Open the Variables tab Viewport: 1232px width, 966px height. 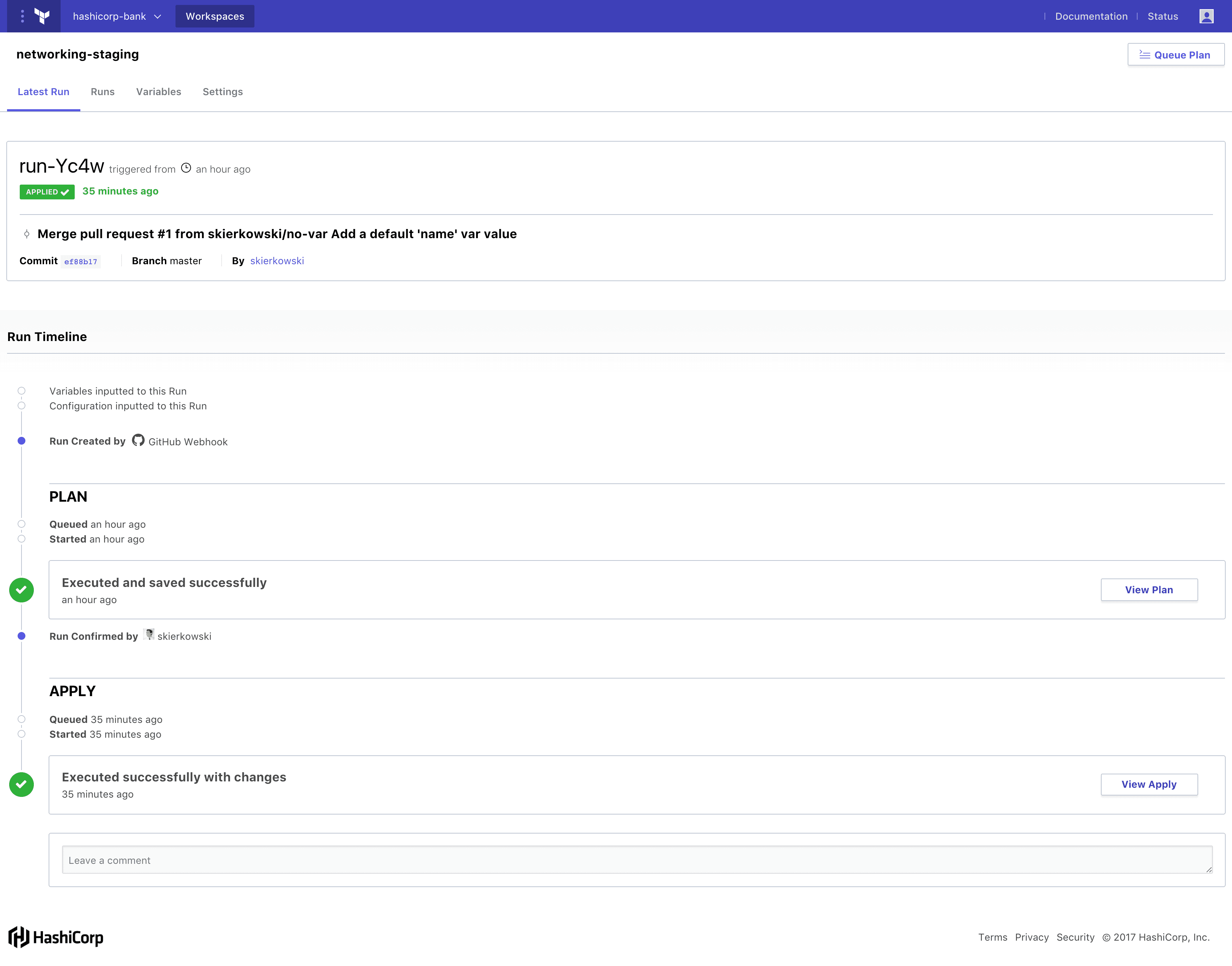click(158, 92)
